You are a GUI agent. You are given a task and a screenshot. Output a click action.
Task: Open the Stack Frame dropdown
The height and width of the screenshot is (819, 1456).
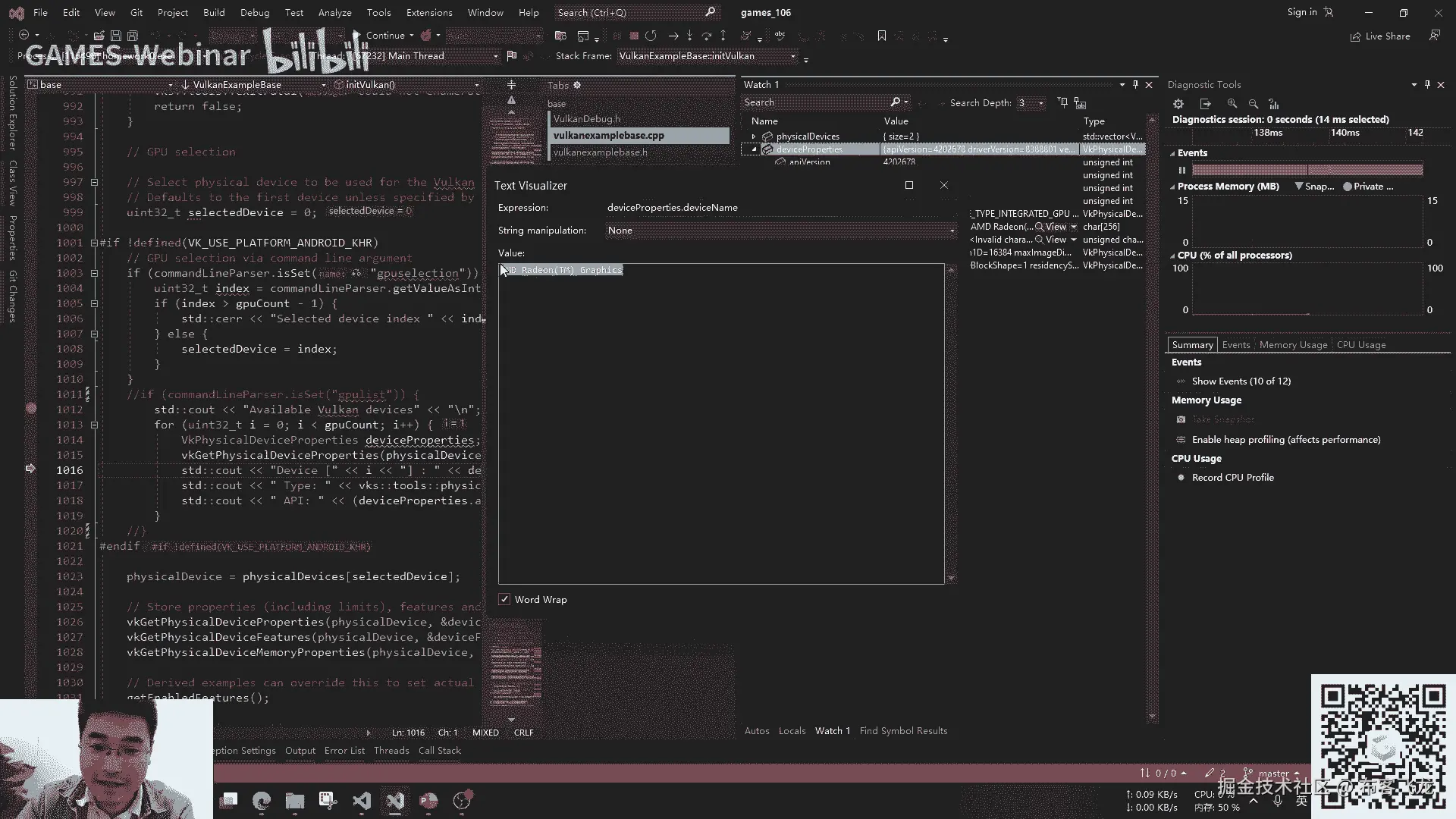(793, 56)
